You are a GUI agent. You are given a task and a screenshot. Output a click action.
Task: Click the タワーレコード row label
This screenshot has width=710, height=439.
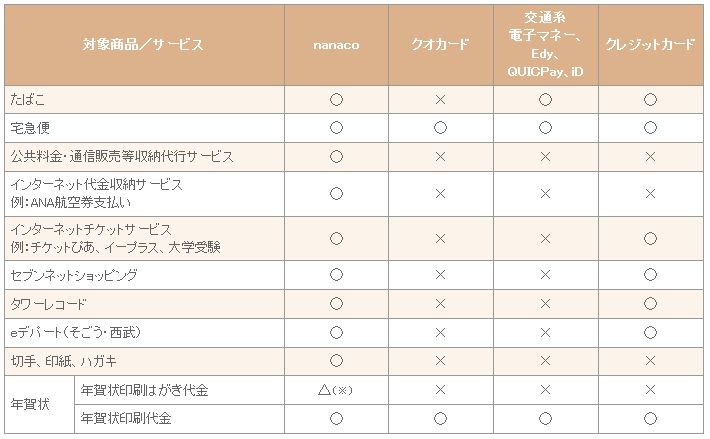click(x=45, y=302)
